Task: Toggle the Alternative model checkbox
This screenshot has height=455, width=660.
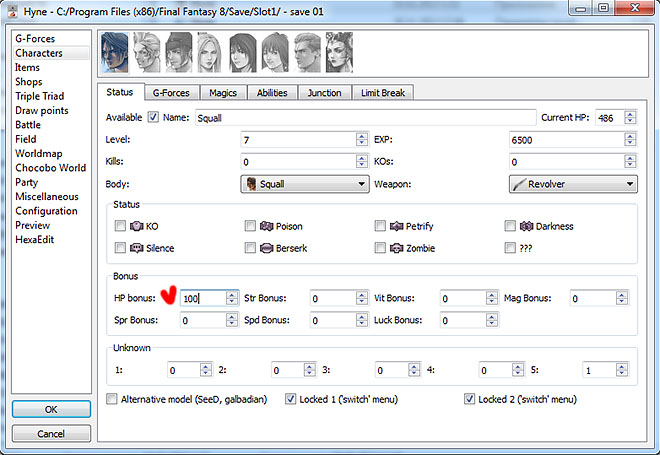Action: 112,399
